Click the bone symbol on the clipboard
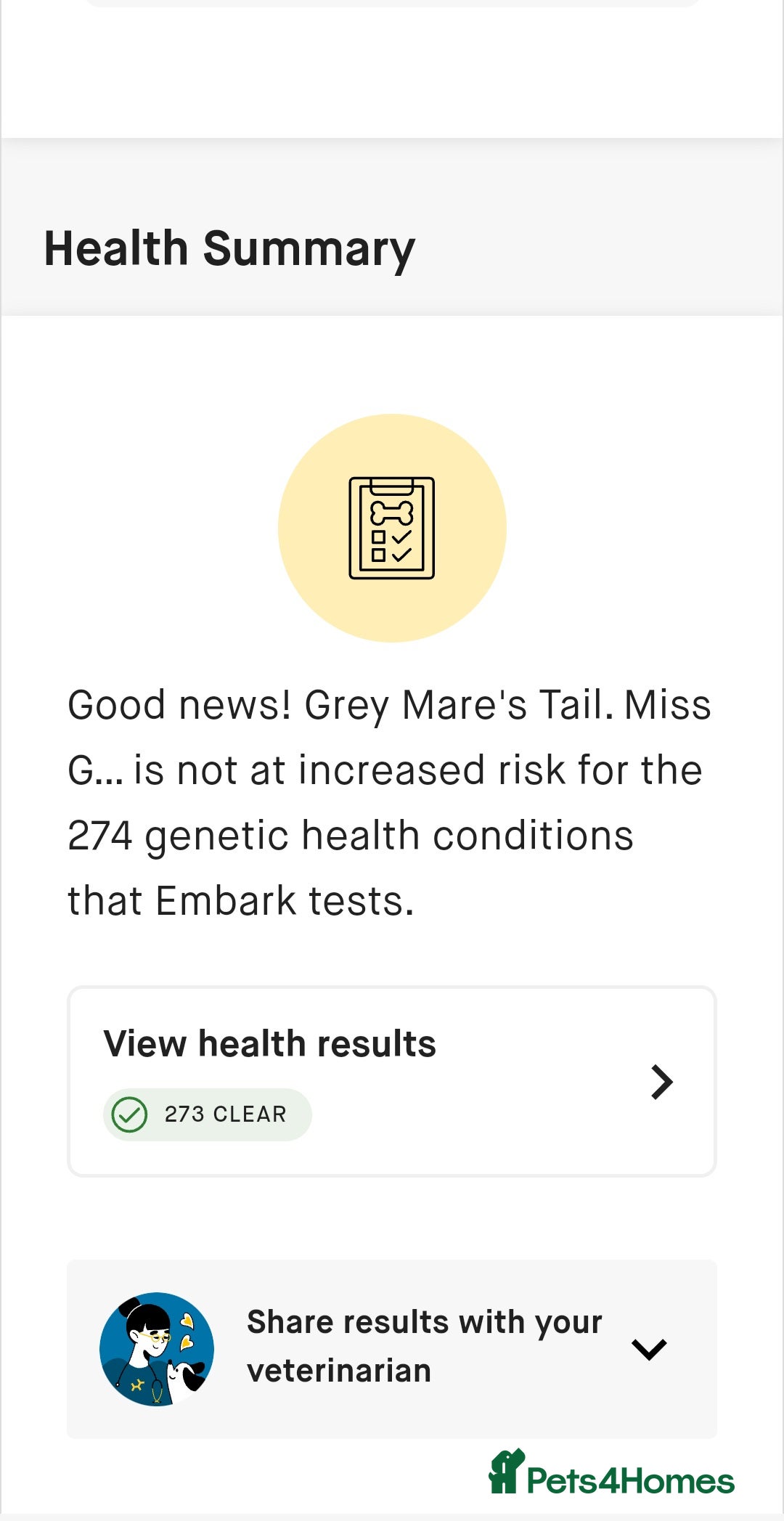 click(392, 513)
